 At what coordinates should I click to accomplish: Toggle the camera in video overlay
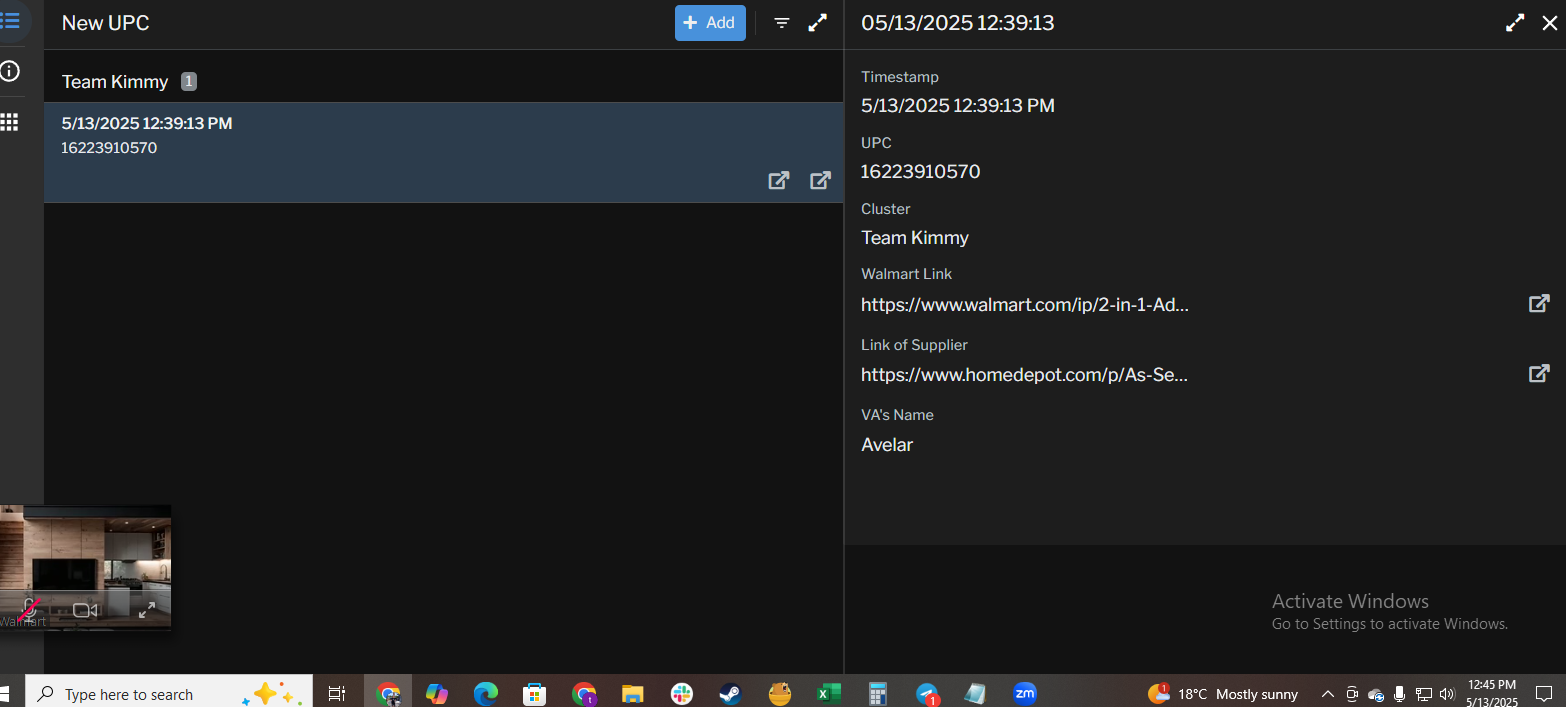pyautogui.click(x=85, y=609)
